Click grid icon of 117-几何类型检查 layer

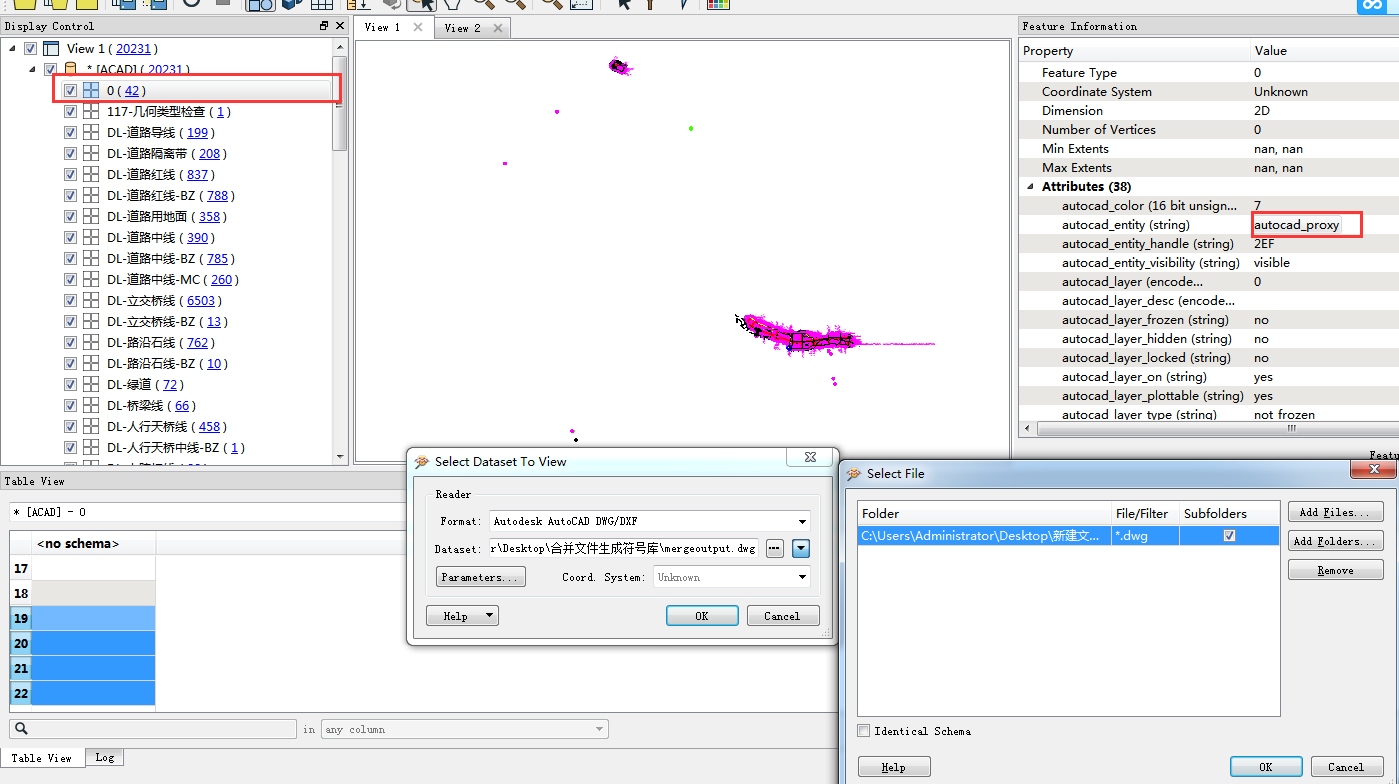(x=91, y=111)
